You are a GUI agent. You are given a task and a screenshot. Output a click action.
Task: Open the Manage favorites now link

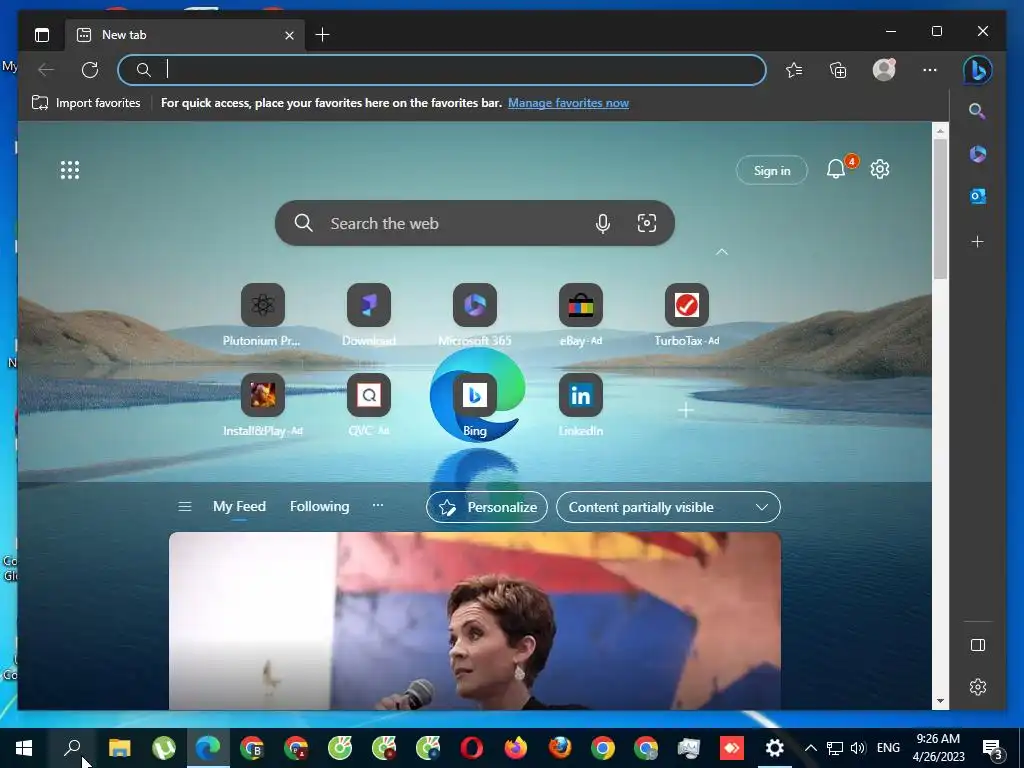point(568,103)
